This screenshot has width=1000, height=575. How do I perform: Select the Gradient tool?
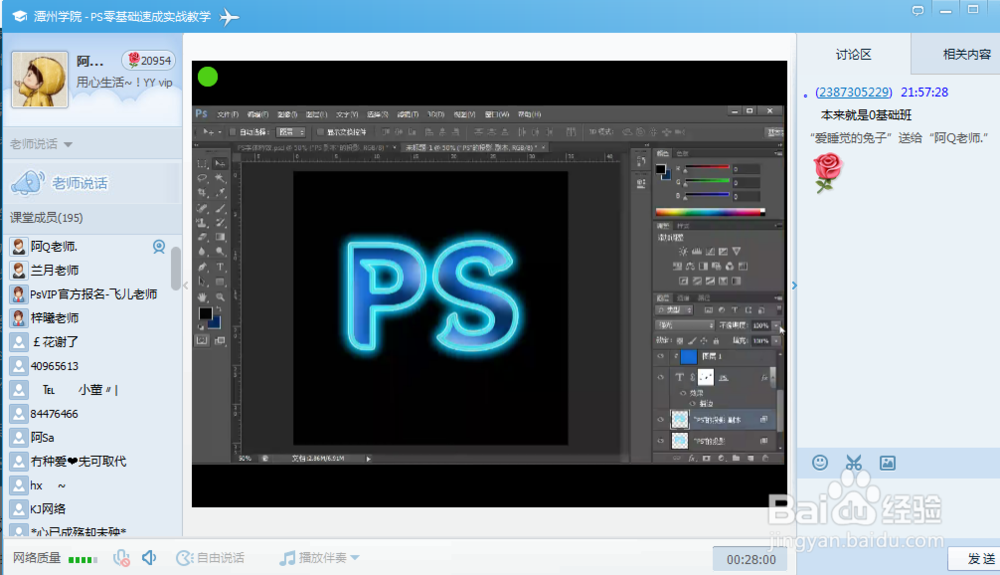(220, 237)
